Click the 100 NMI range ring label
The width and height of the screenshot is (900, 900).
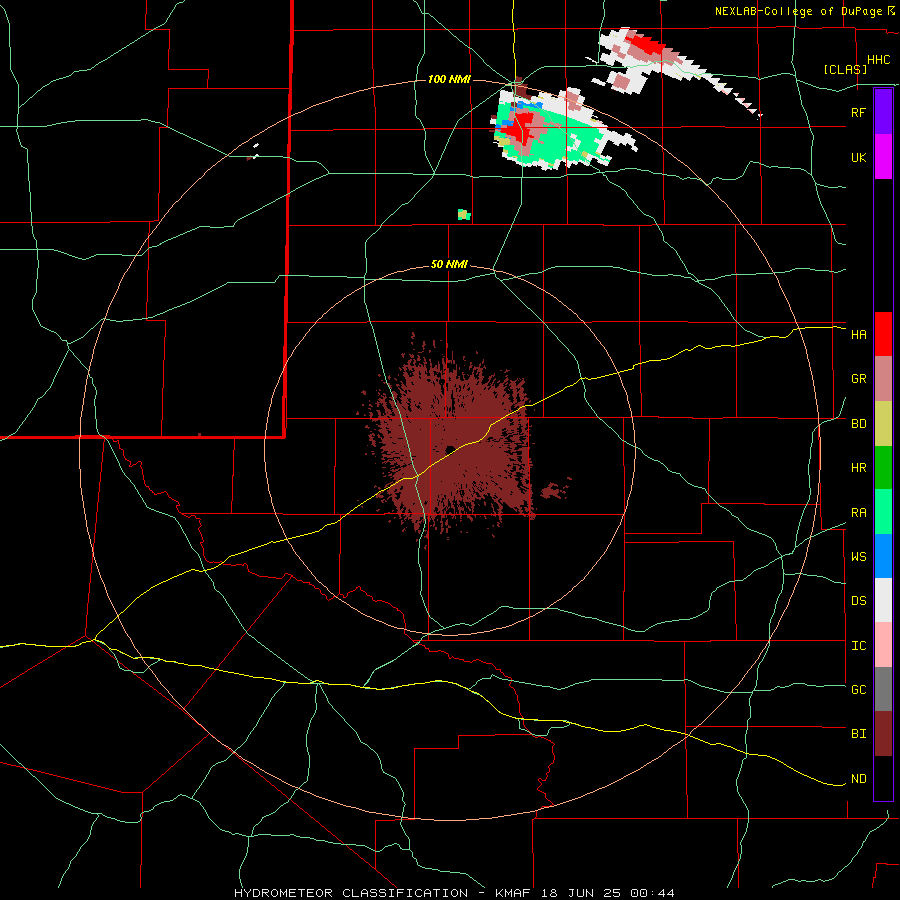point(449,79)
